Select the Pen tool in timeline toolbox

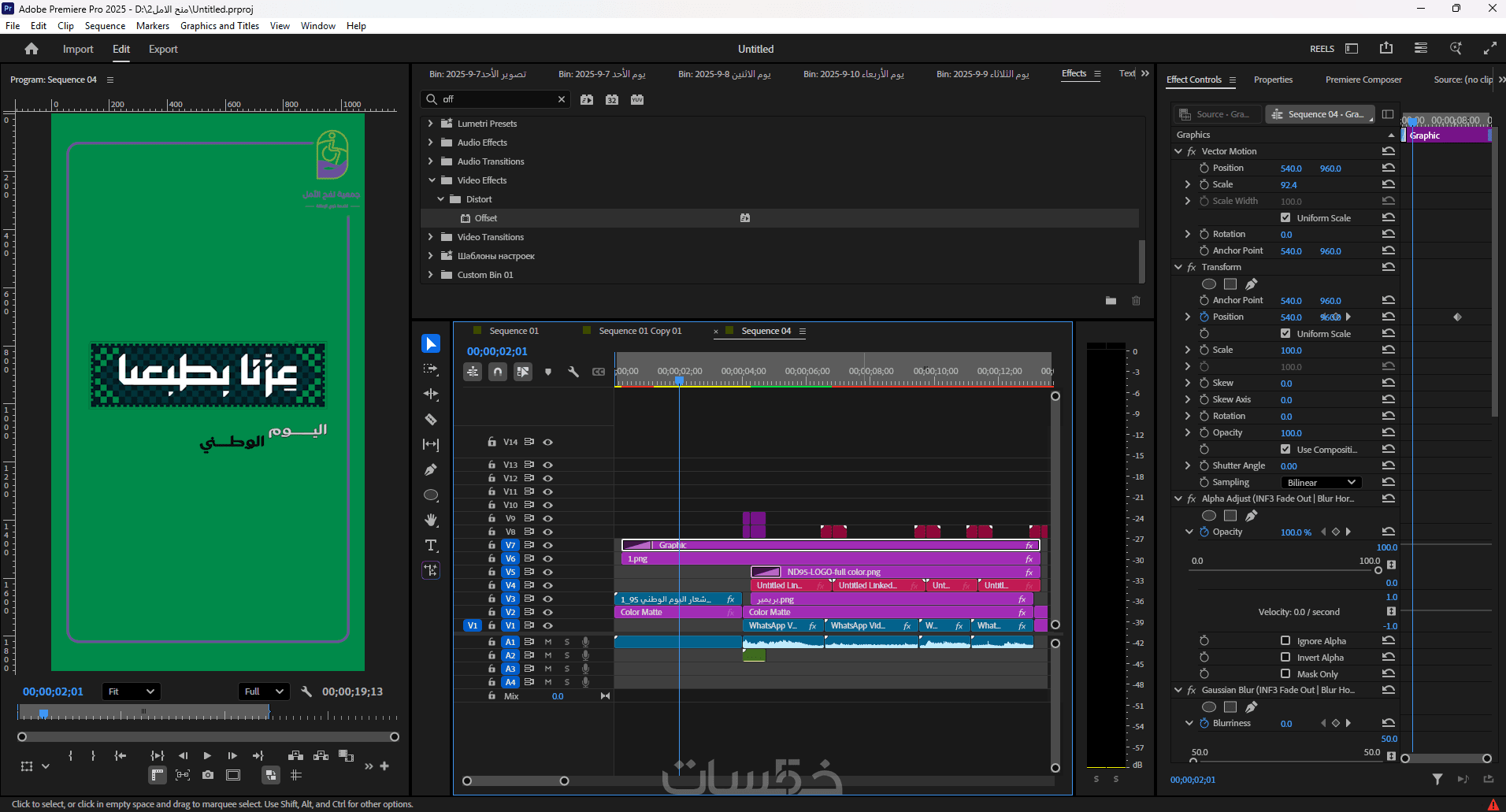click(x=431, y=470)
